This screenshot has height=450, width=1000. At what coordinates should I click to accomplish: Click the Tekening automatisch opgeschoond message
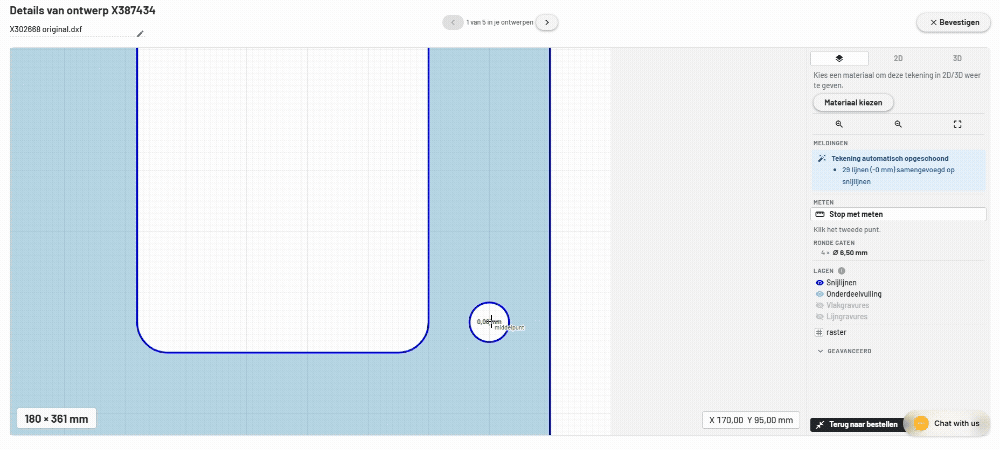click(890, 159)
